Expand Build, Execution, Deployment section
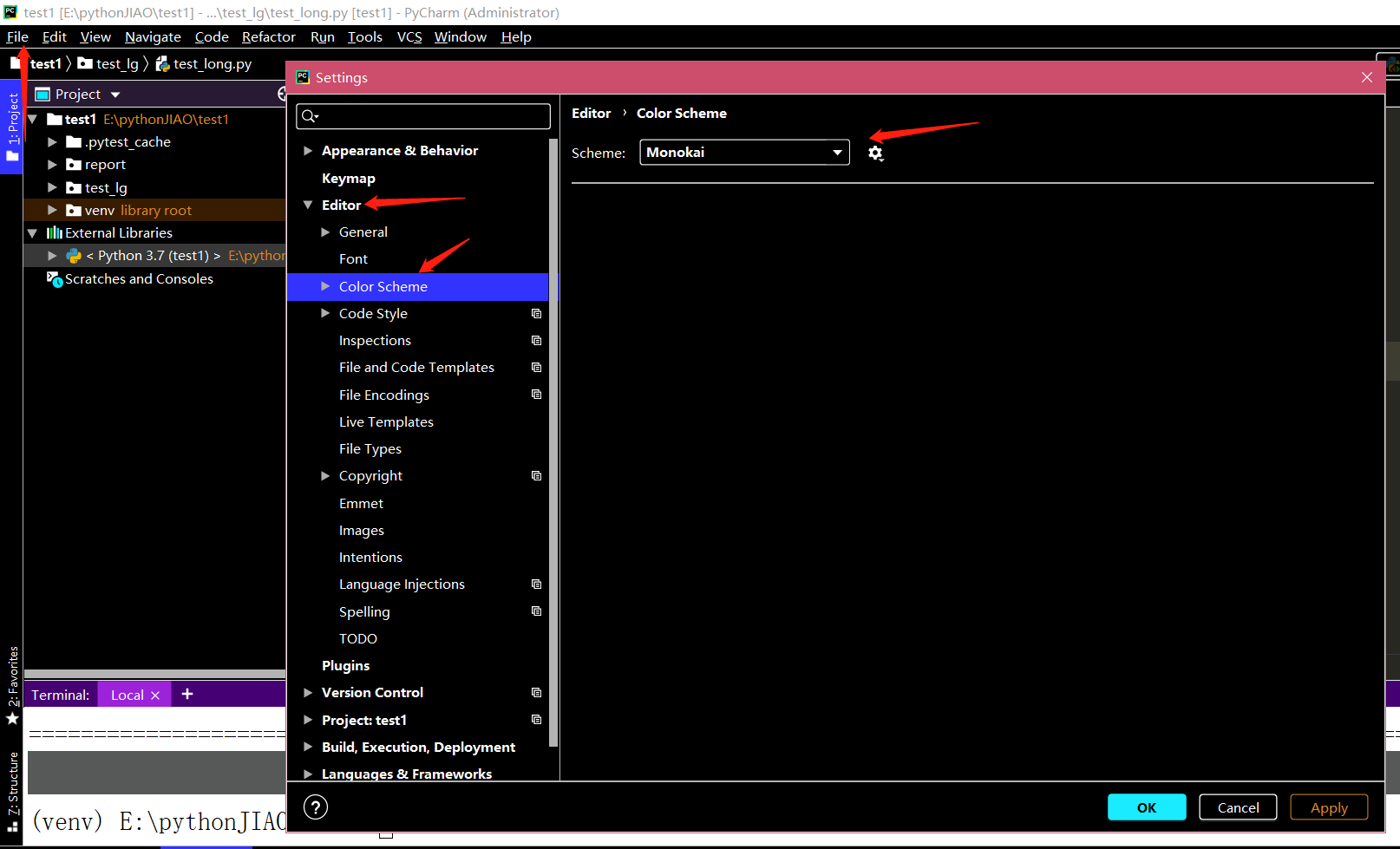 (x=308, y=747)
